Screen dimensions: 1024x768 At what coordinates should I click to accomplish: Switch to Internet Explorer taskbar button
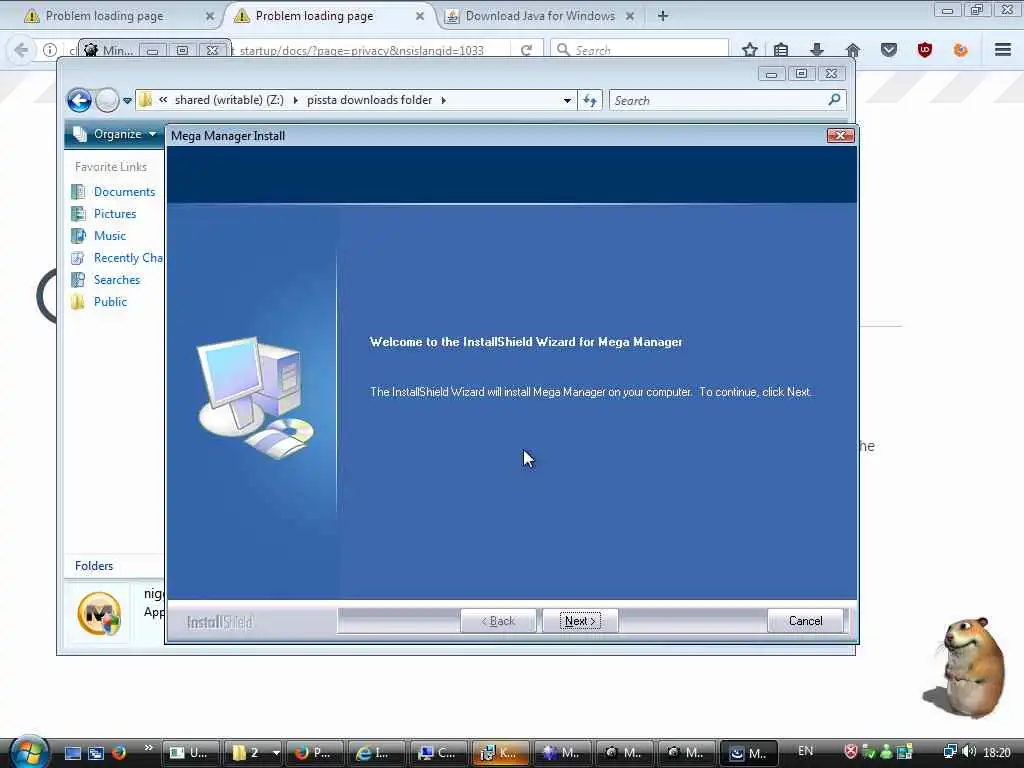tap(375, 753)
